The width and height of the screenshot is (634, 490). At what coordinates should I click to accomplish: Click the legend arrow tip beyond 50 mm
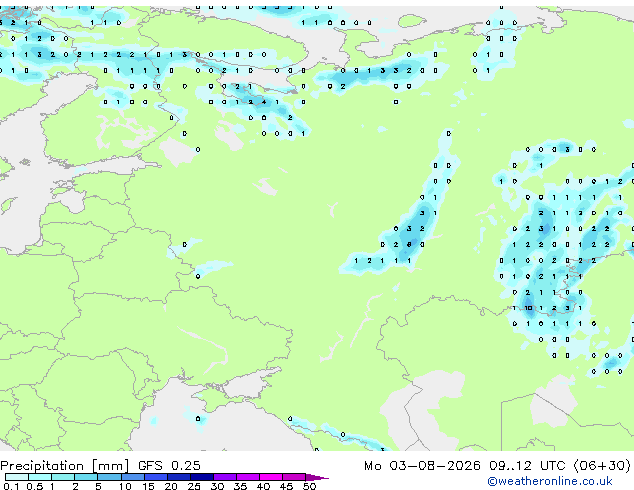tap(317, 477)
